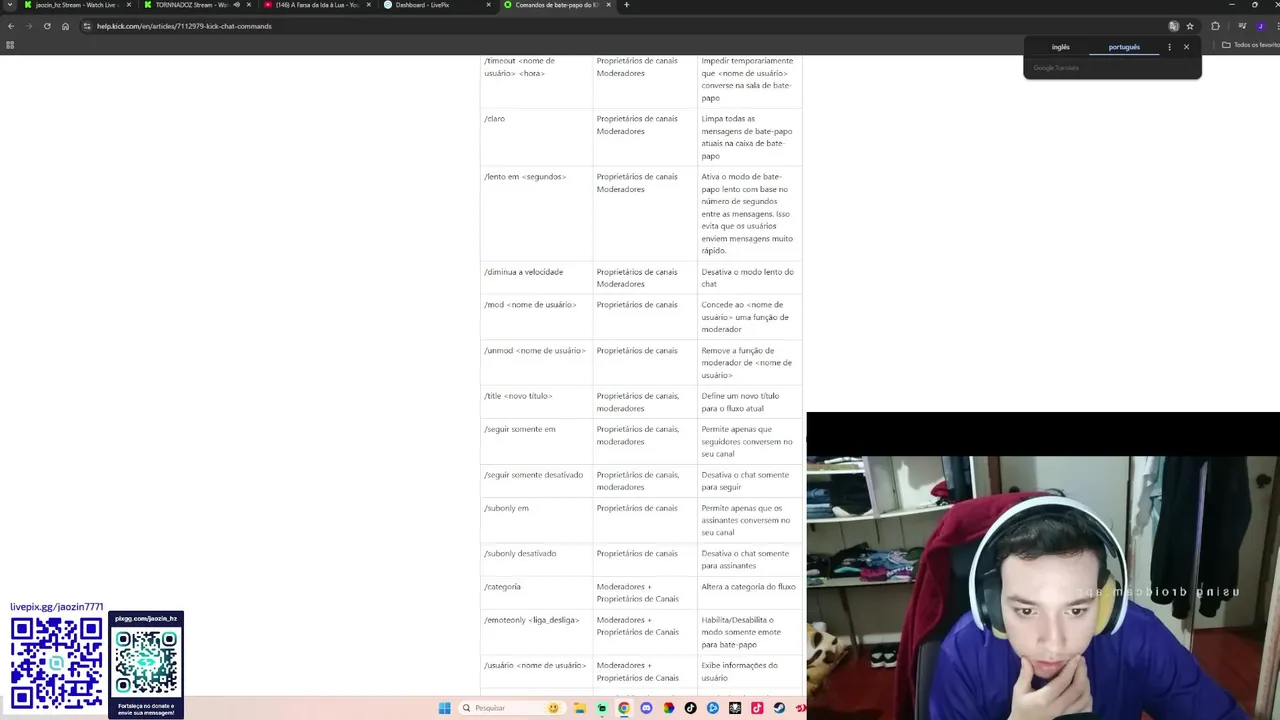The height and width of the screenshot is (720, 1280).
Task: Close the Dashboard - LivePix tab
Action: tap(488, 5)
